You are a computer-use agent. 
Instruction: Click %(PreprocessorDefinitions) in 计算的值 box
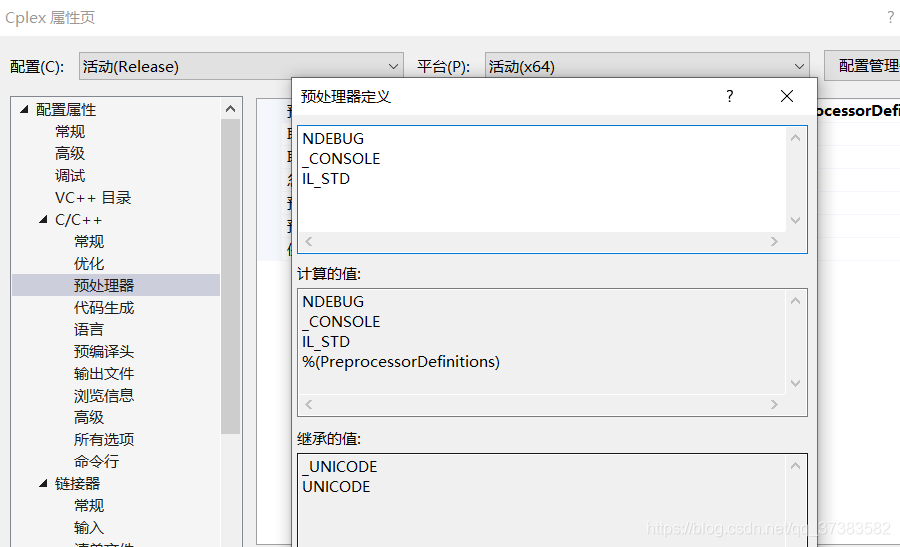pyautogui.click(x=401, y=362)
